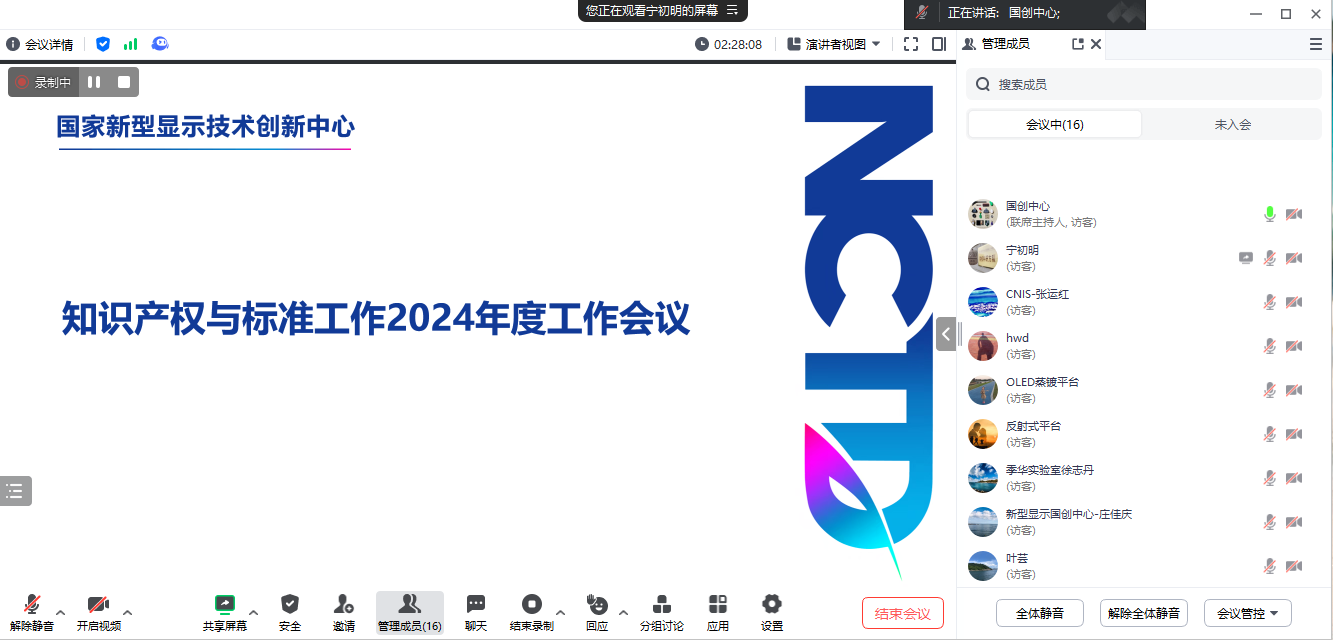Open the hamburger menu above member panel
This screenshot has width=1333, height=640.
[x=1316, y=44]
